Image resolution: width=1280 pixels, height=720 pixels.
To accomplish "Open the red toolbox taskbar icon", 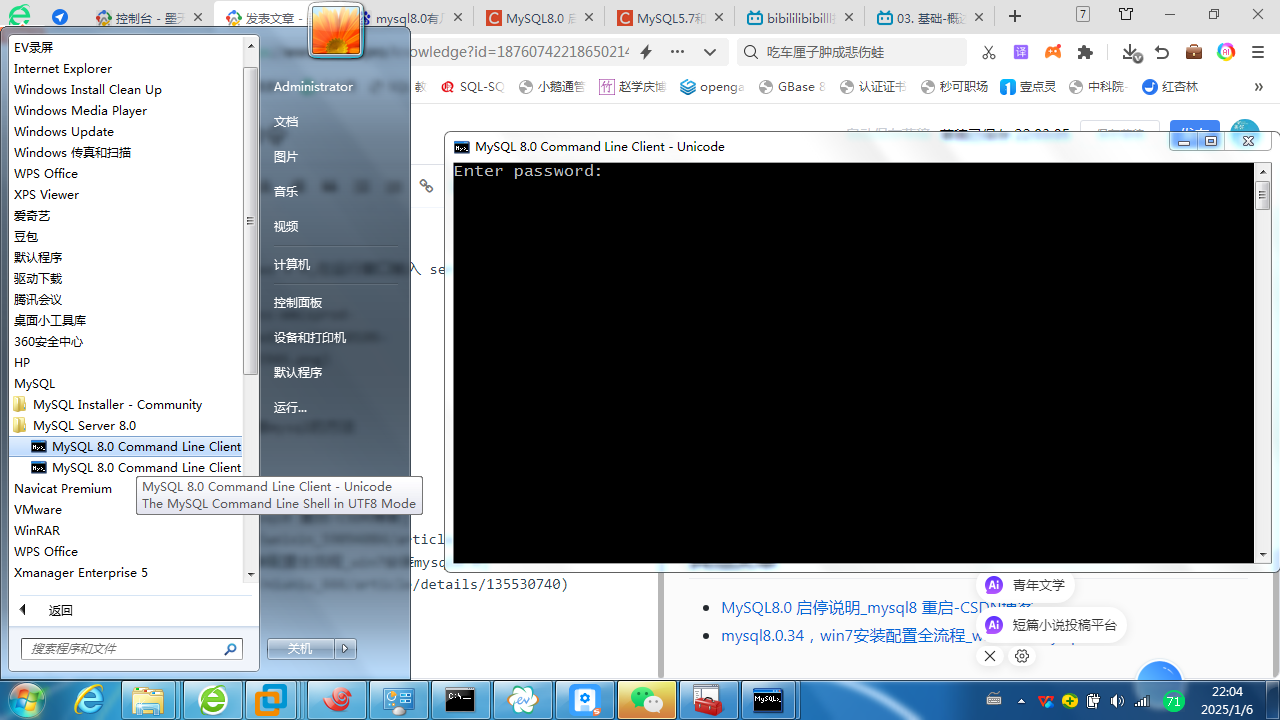I will tap(708, 701).
